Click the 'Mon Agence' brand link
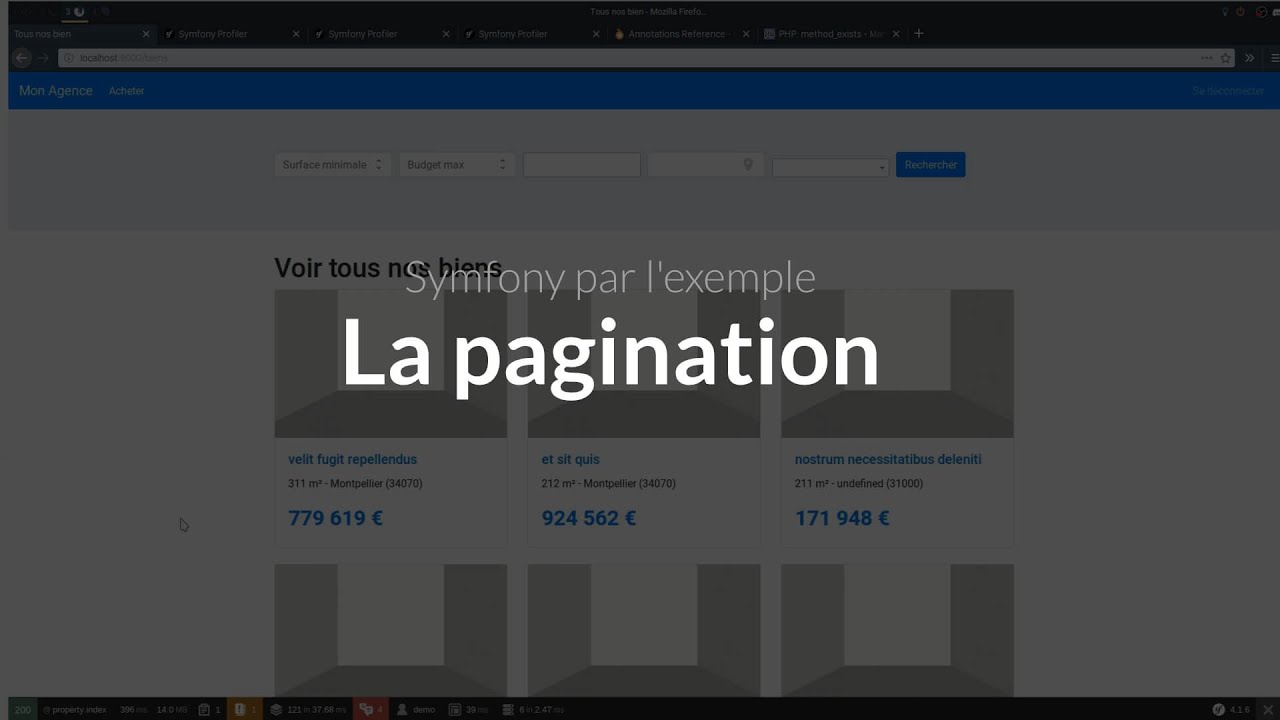 [56, 91]
